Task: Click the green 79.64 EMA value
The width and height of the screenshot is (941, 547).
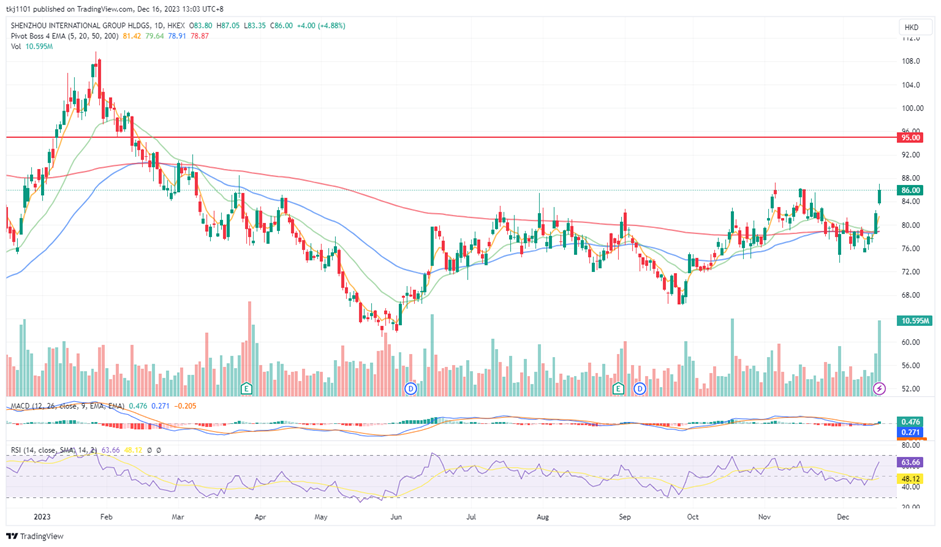Action: tap(155, 36)
